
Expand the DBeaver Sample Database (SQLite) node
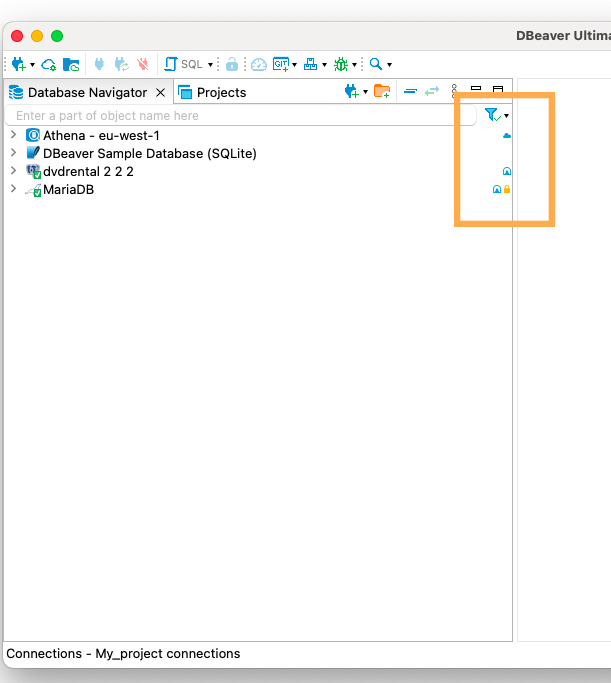pyautogui.click(x=14, y=152)
